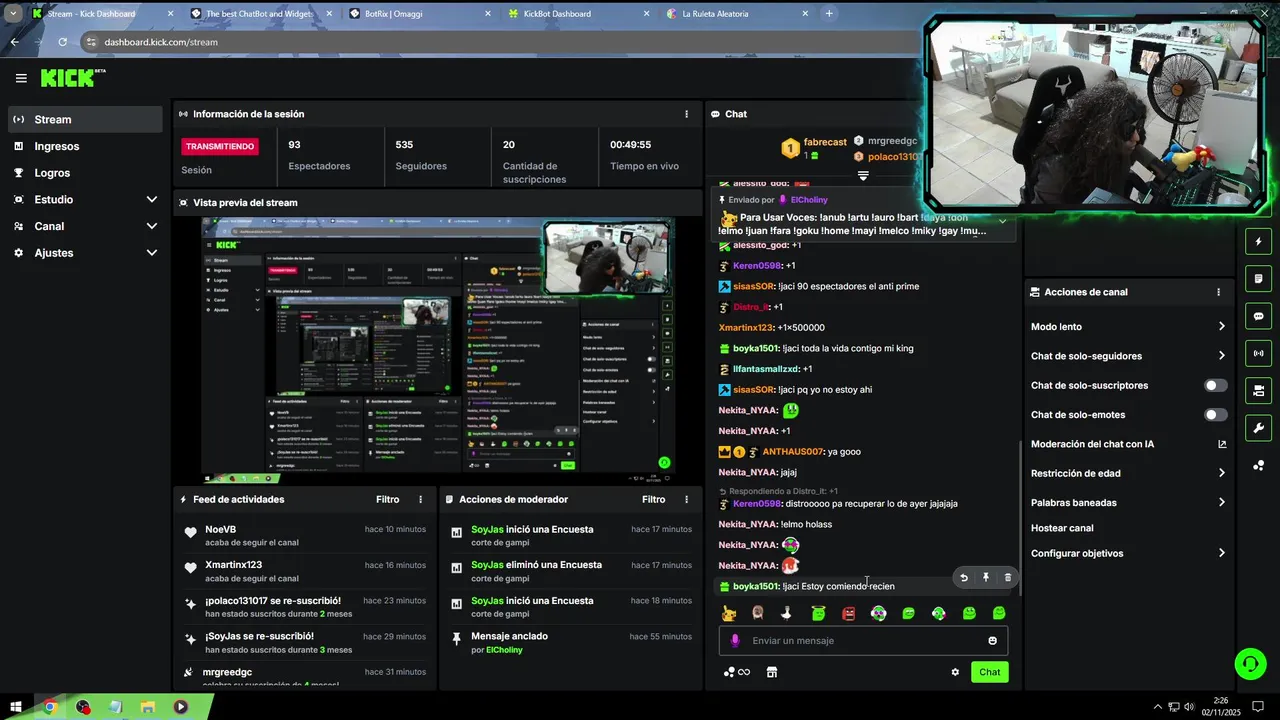Click the channel points infinity icon

[x=737, y=672]
